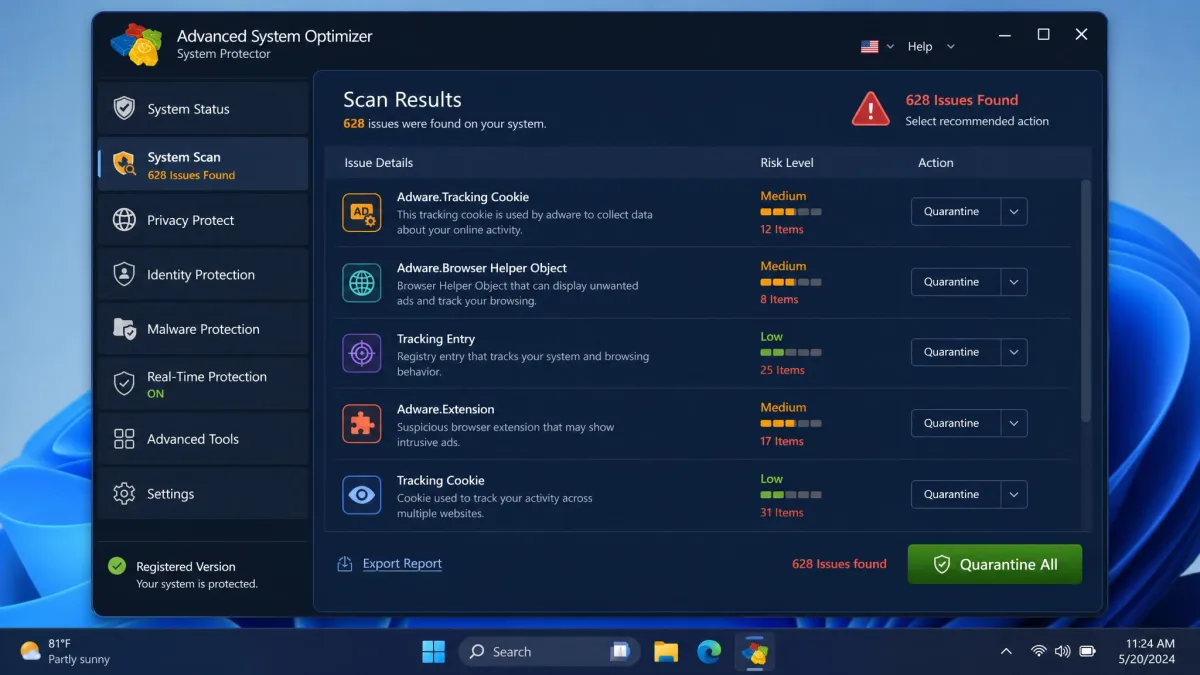Click the Privacy Protect globe icon
Screen dimensions: 1200x675
point(124,220)
